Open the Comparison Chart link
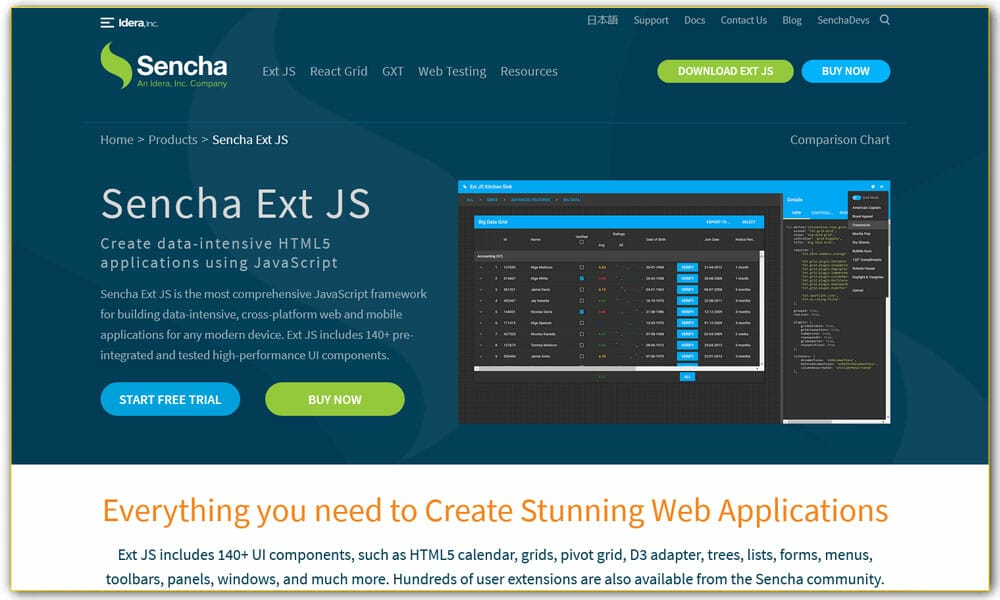This screenshot has height=600, width=1000. click(840, 140)
